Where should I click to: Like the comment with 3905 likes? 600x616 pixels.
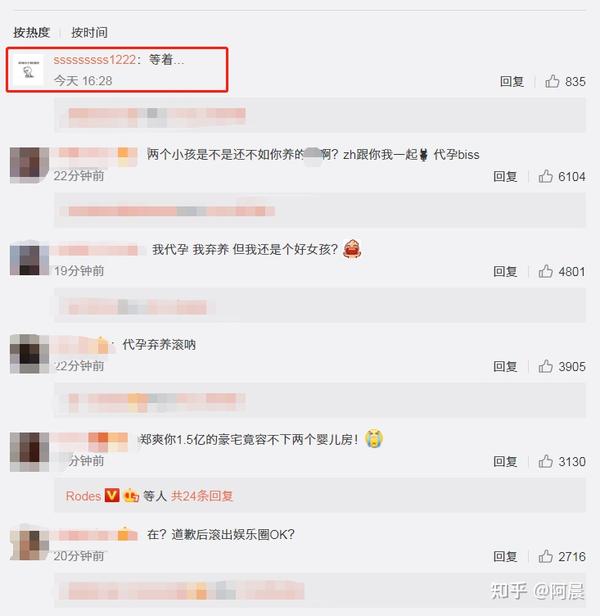point(545,367)
